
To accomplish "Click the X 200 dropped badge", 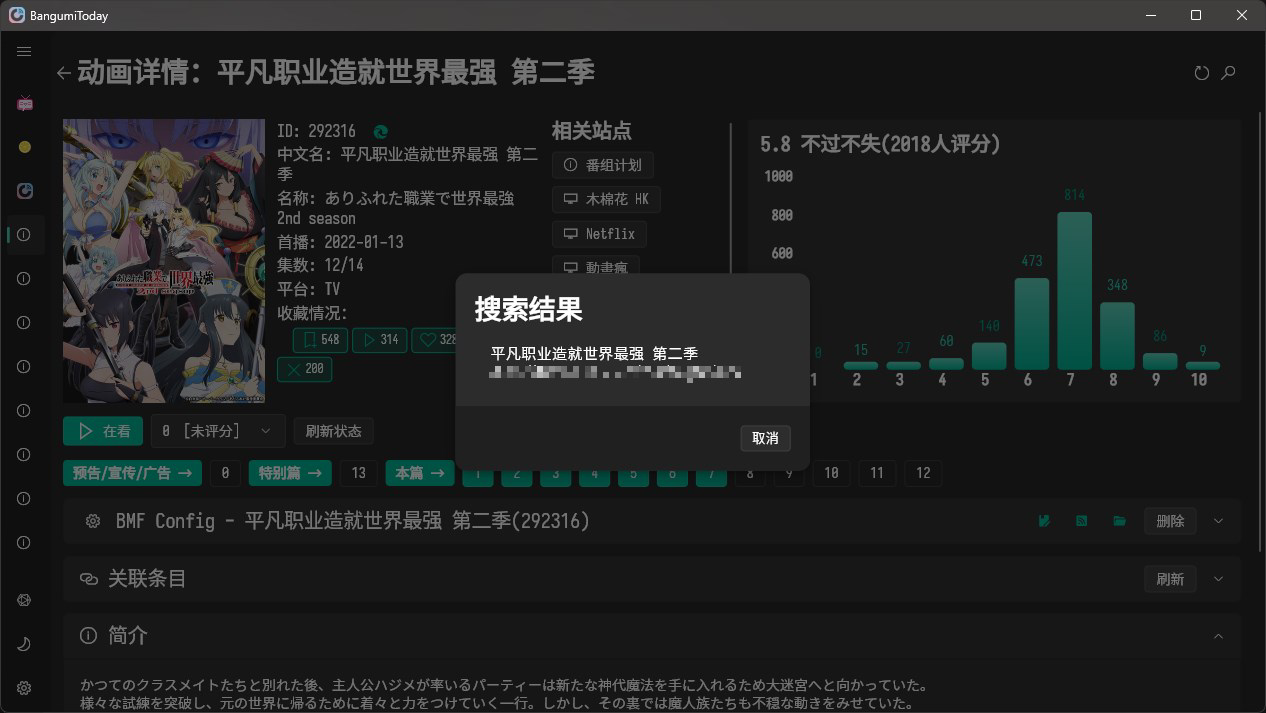I will tap(305, 369).
